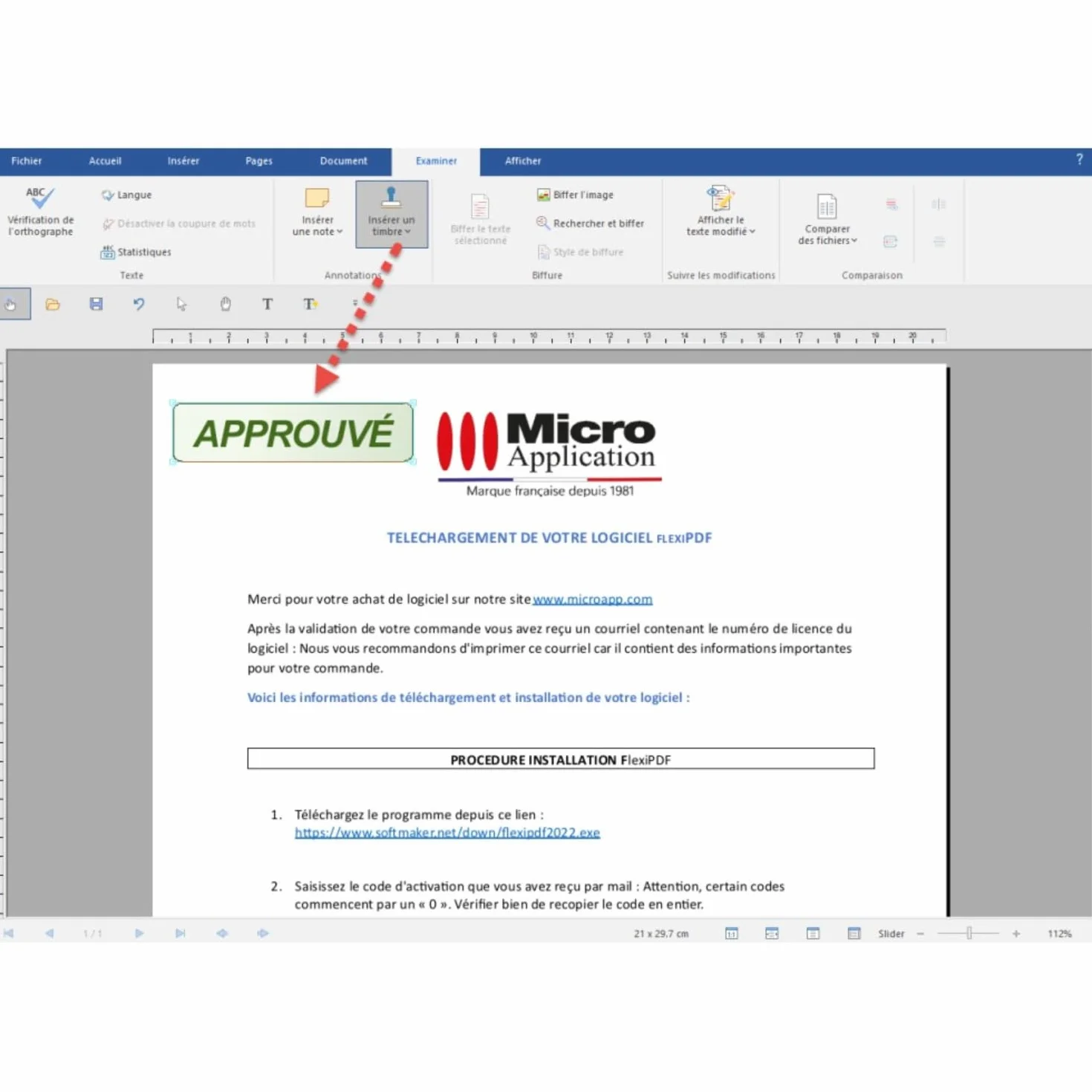Navigate back to previous view
The height and width of the screenshot is (1092, 1092).
coord(222,934)
